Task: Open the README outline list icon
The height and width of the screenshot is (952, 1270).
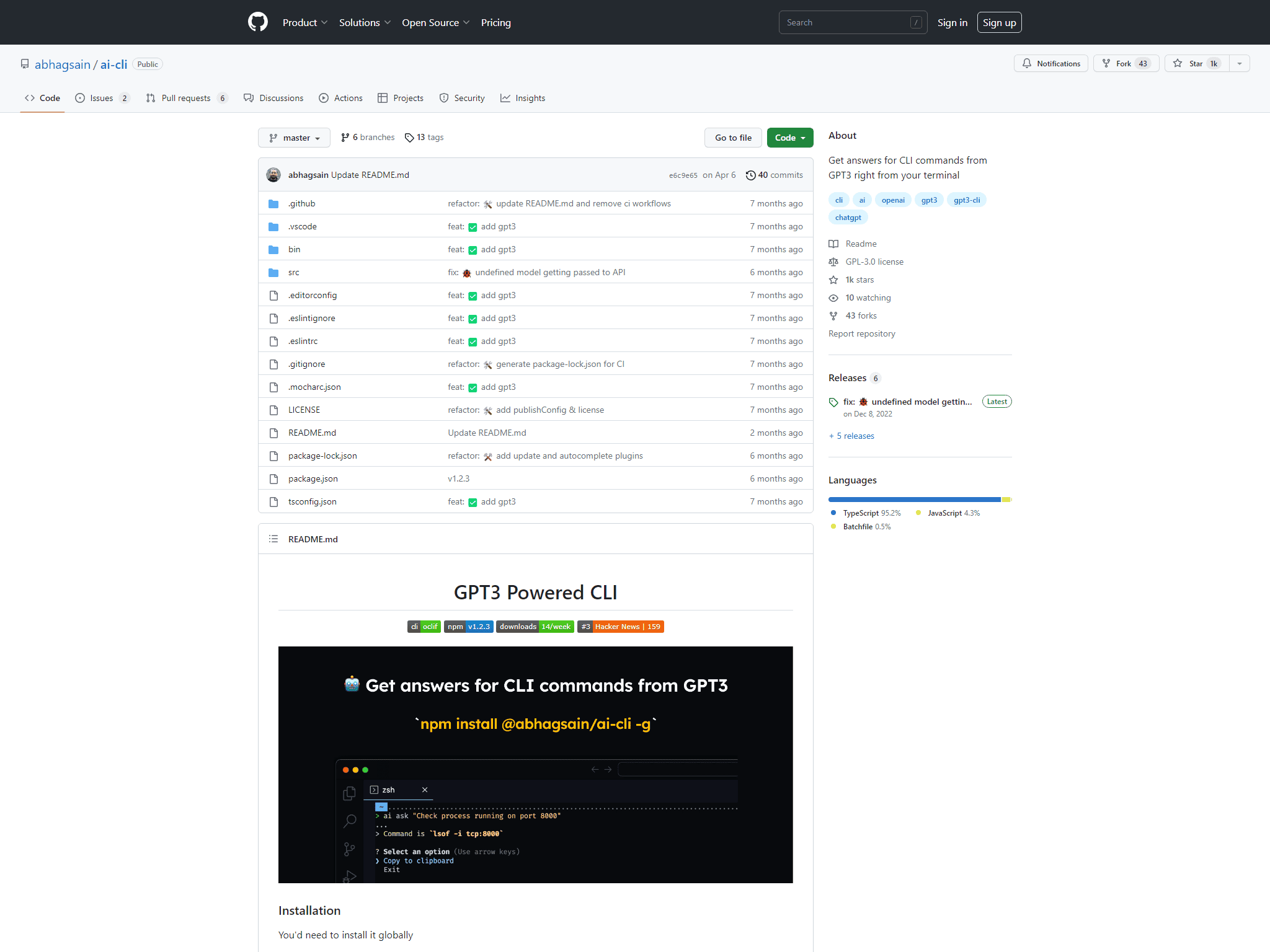Action: point(273,539)
